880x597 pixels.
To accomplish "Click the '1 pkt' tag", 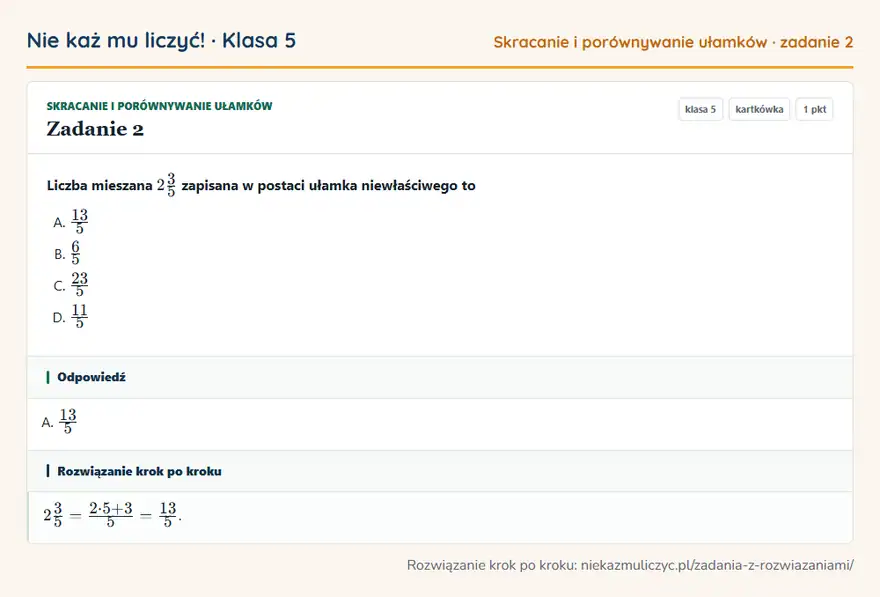I will [814, 109].
